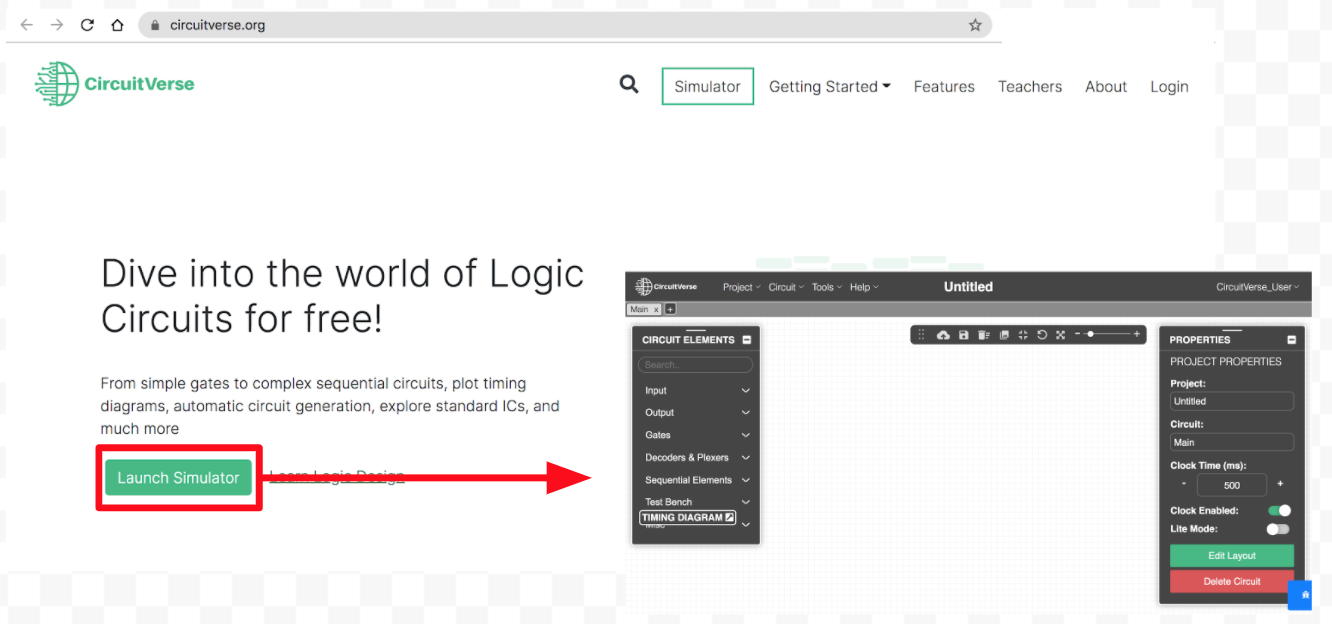
Task: Adjust the zoom slider in toolbar
Action: pyautogui.click(x=1091, y=334)
